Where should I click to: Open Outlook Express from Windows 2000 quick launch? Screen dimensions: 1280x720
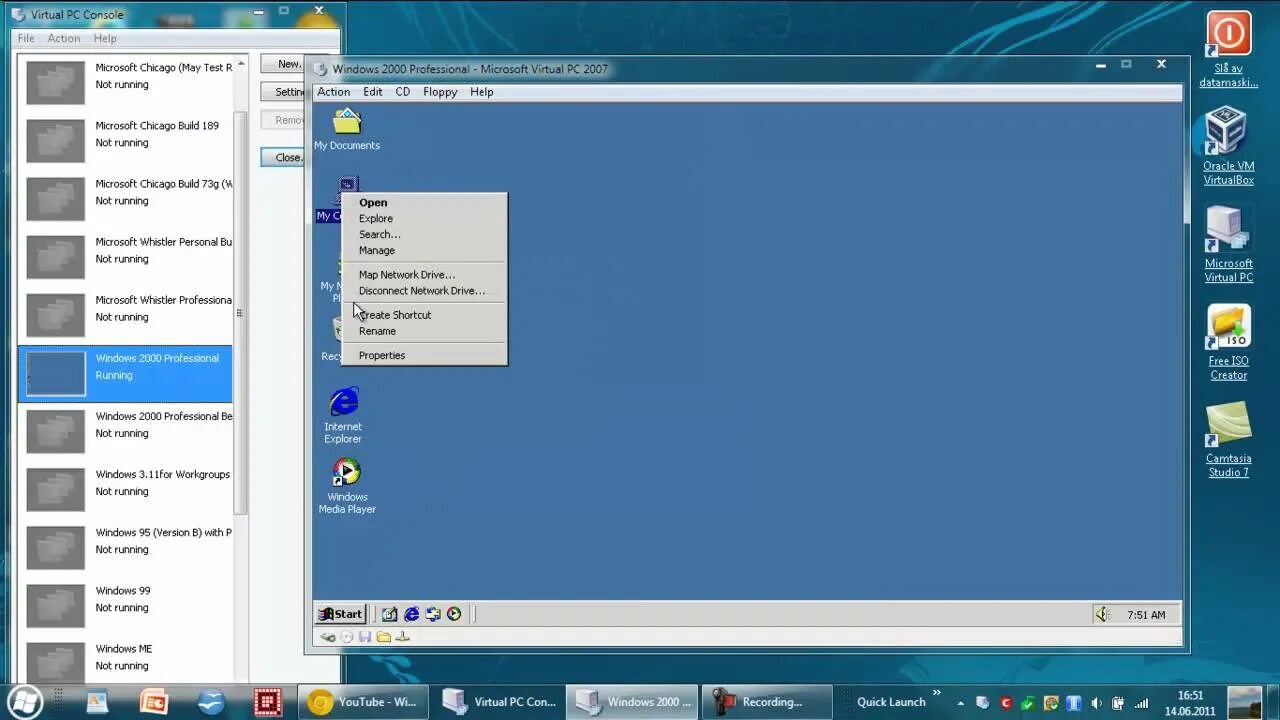point(433,614)
